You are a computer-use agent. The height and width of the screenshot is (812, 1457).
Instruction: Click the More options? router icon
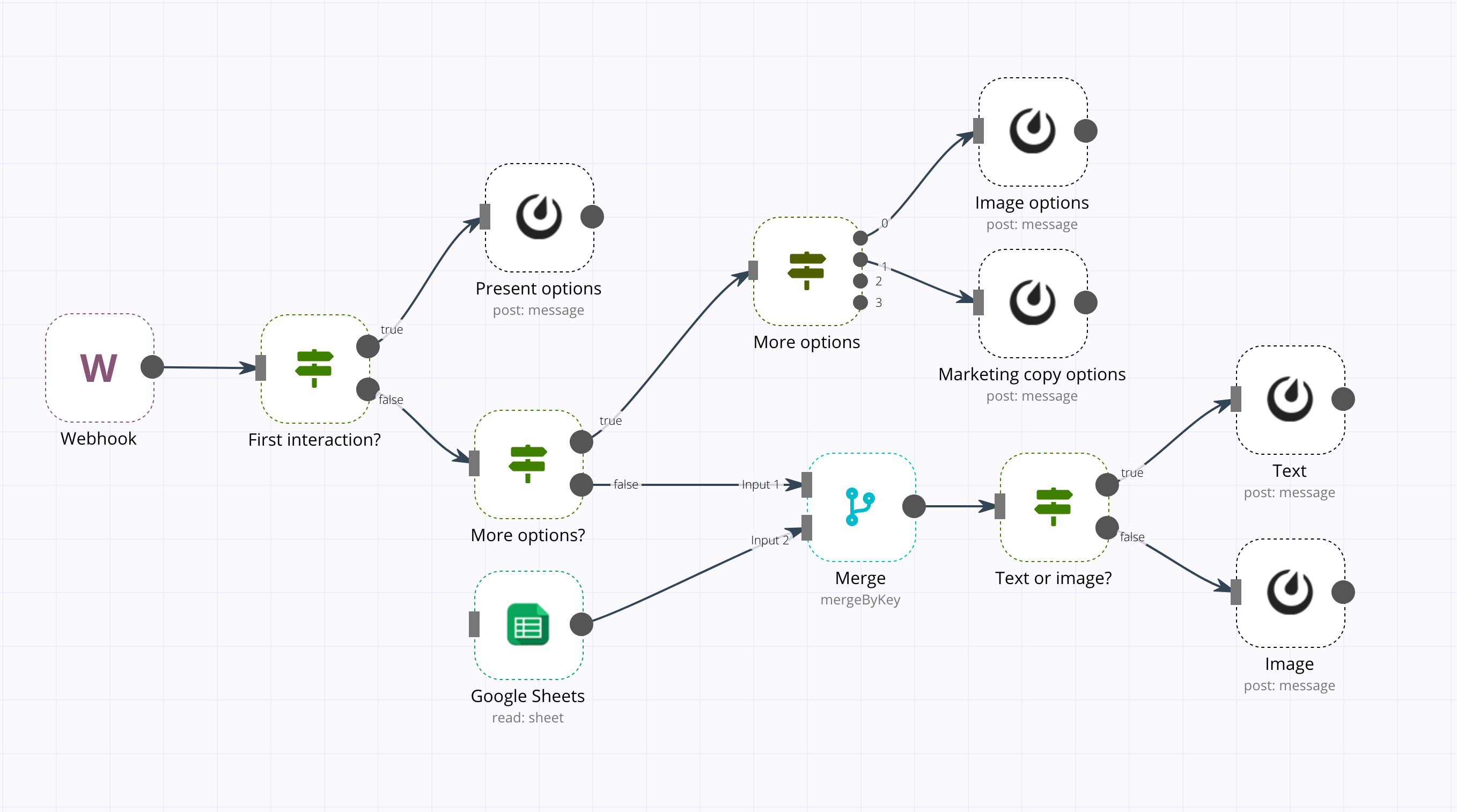click(x=527, y=466)
